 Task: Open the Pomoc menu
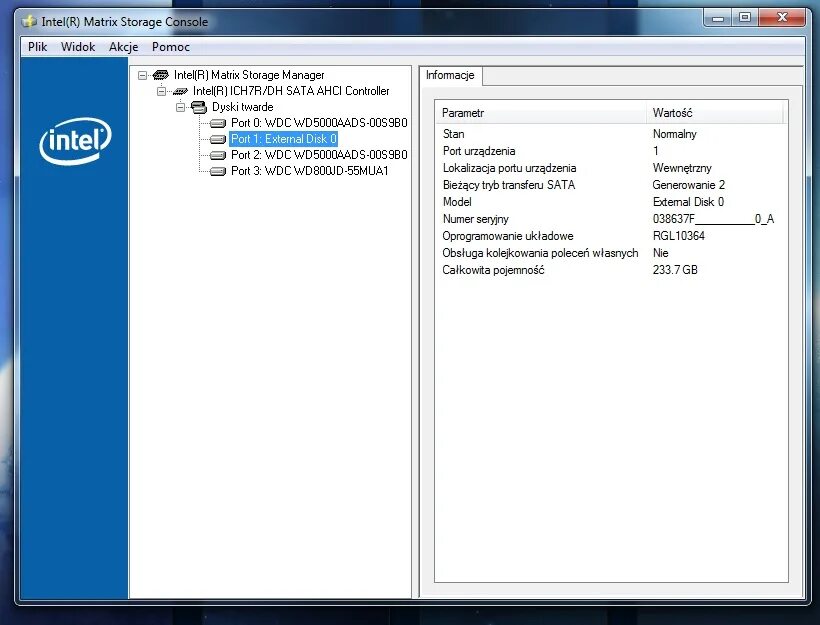pyautogui.click(x=170, y=47)
